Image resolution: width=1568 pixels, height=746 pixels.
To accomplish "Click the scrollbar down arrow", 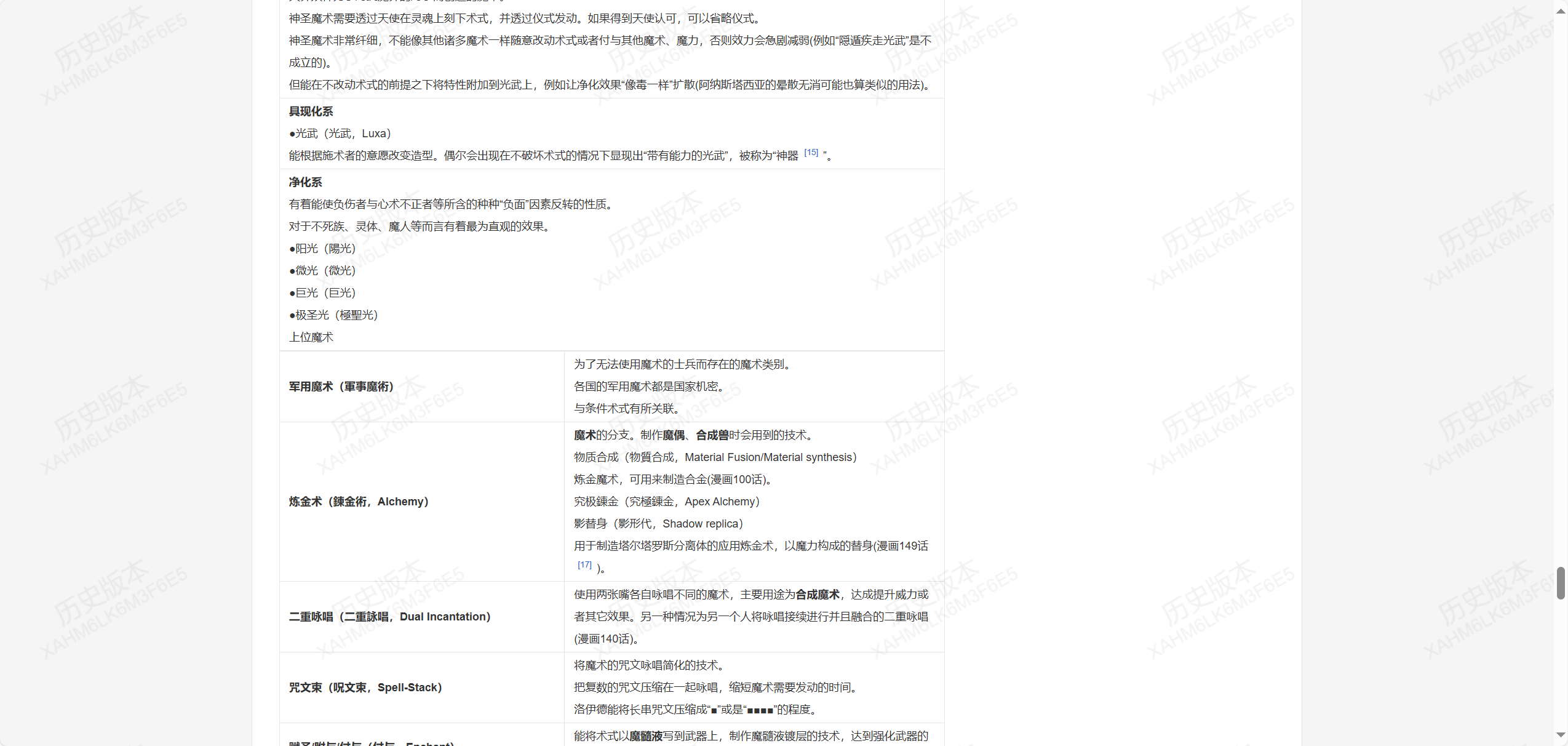I will pos(1561,735).
